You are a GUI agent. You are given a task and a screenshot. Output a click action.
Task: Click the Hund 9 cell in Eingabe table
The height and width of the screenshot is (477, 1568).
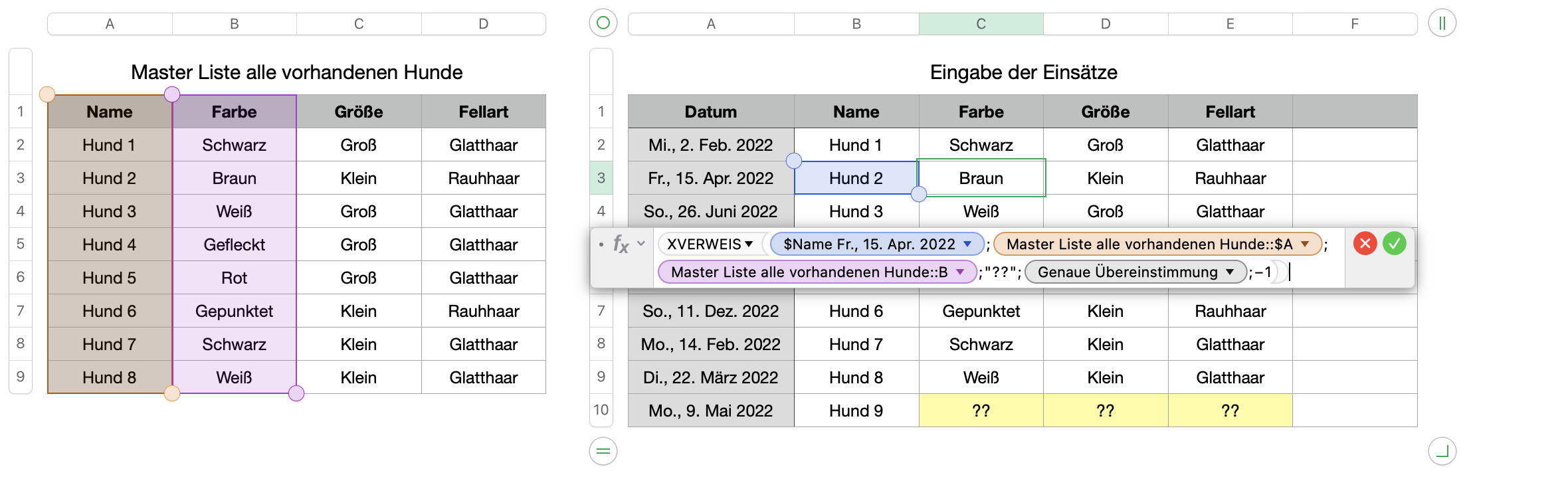click(x=856, y=411)
